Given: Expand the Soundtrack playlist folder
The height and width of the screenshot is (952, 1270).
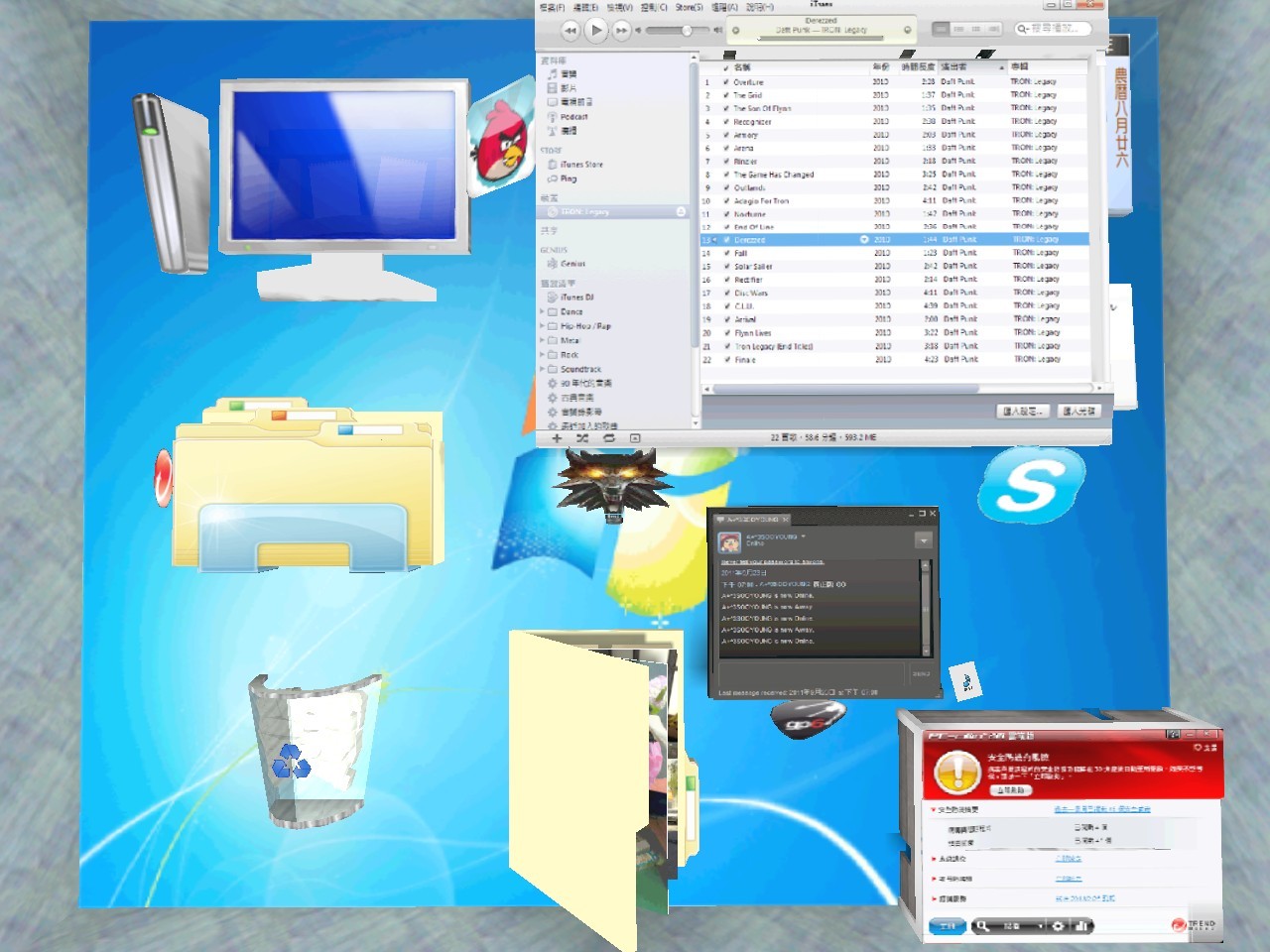Looking at the screenshot, I should pos(543,369).
